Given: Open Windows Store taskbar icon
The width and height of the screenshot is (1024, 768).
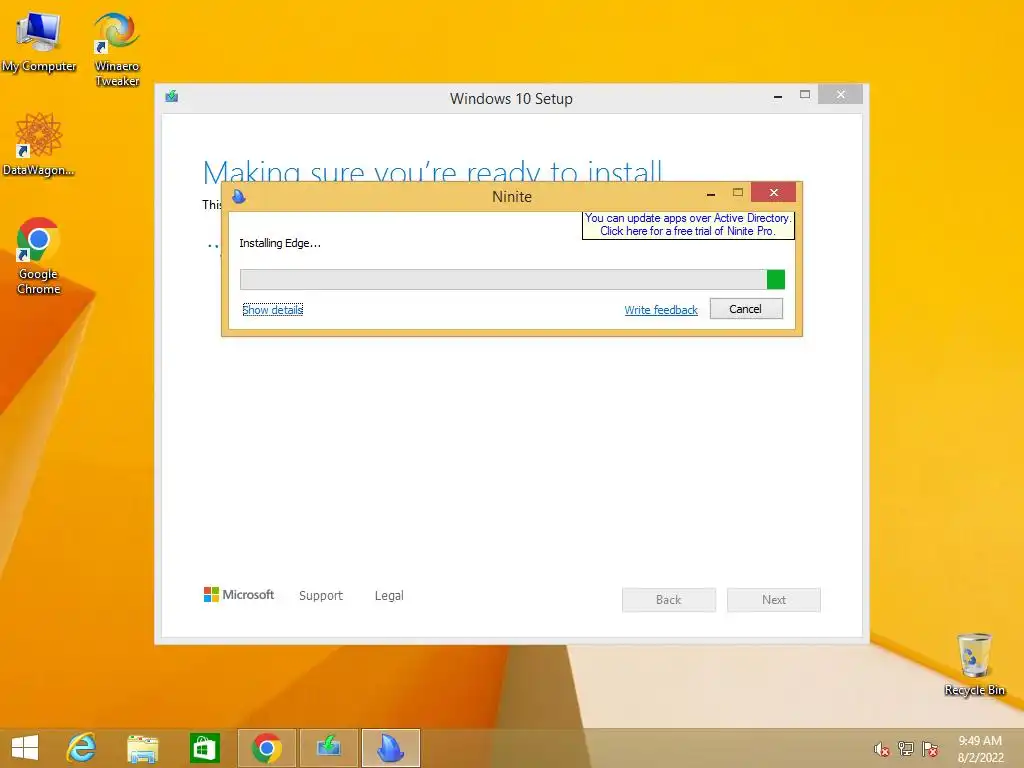Looking at the screenshot, I should pyautogui.click(x=204, y=748).
